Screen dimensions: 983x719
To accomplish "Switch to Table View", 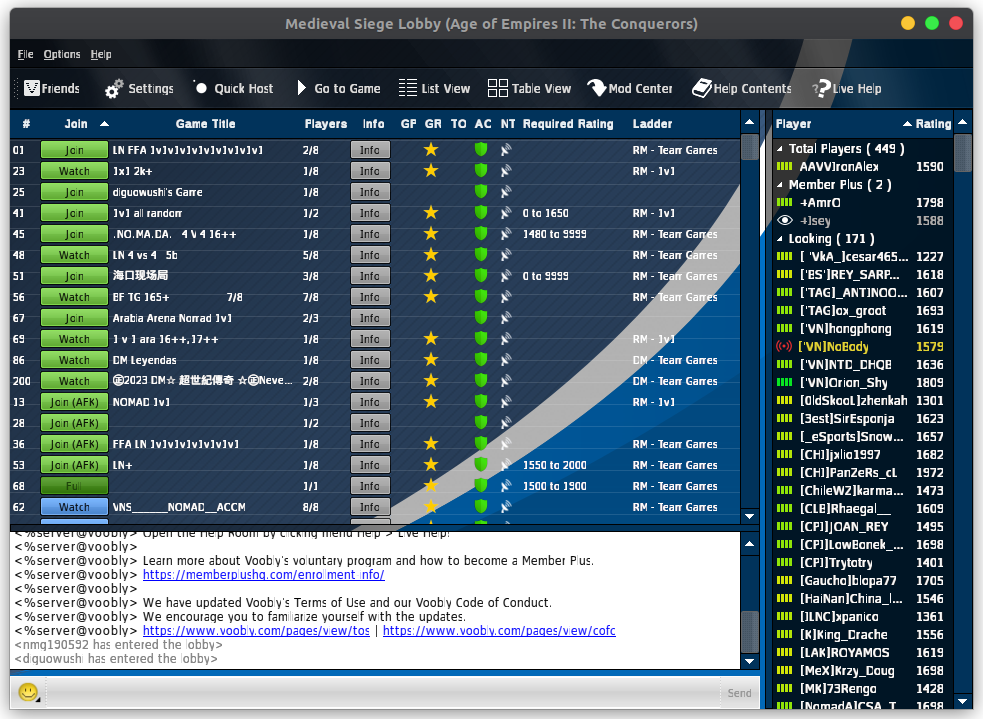I will (x=498, y=88).
